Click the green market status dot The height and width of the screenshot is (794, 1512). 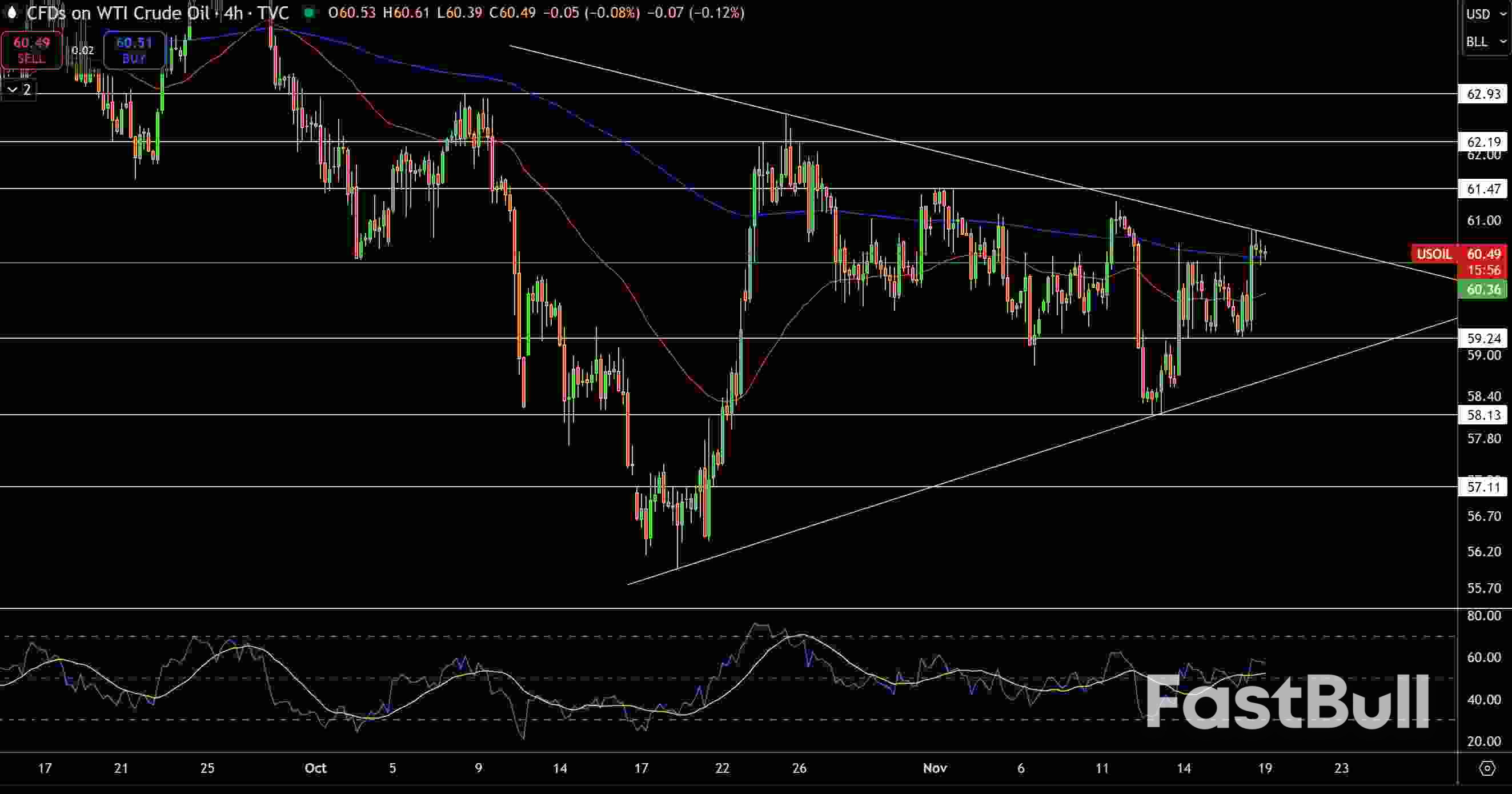click(310, 13)
